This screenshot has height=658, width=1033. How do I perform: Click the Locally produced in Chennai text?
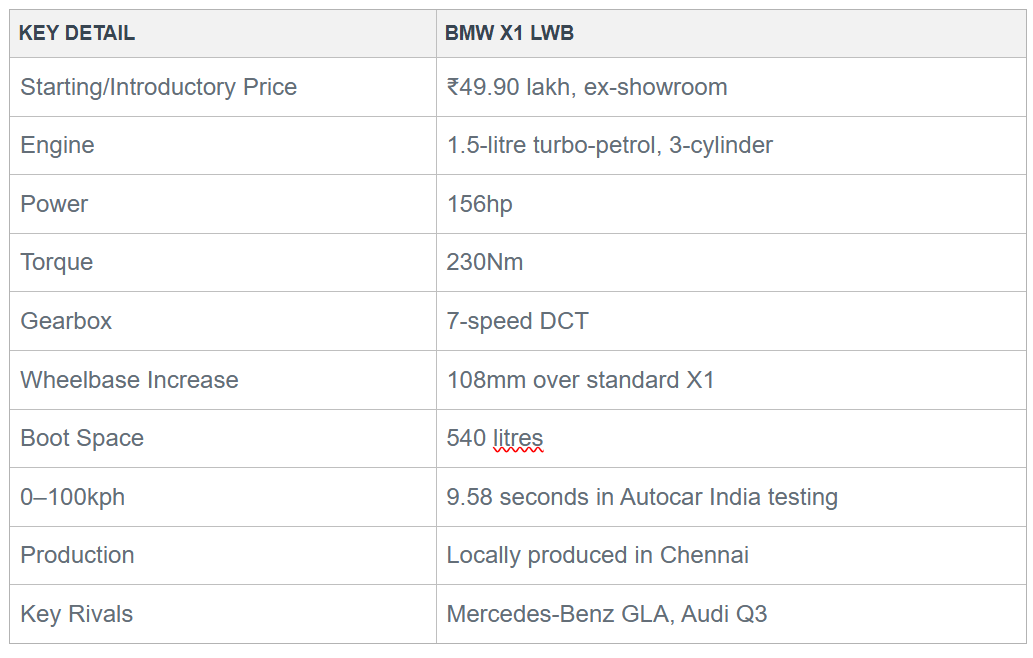(x=598, y=555)
